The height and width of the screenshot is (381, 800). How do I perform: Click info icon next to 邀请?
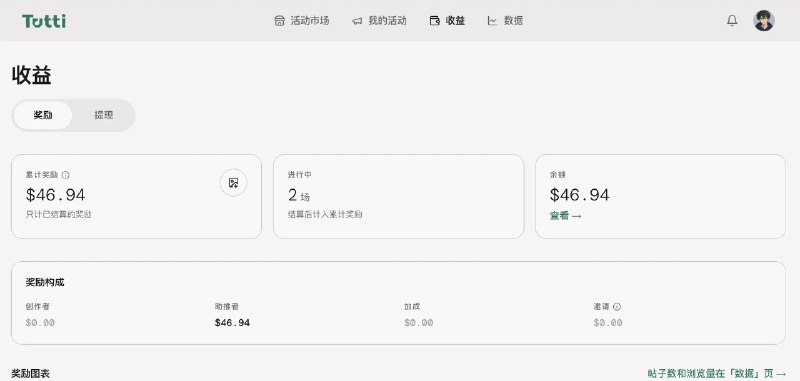click(x=617, y=307)
